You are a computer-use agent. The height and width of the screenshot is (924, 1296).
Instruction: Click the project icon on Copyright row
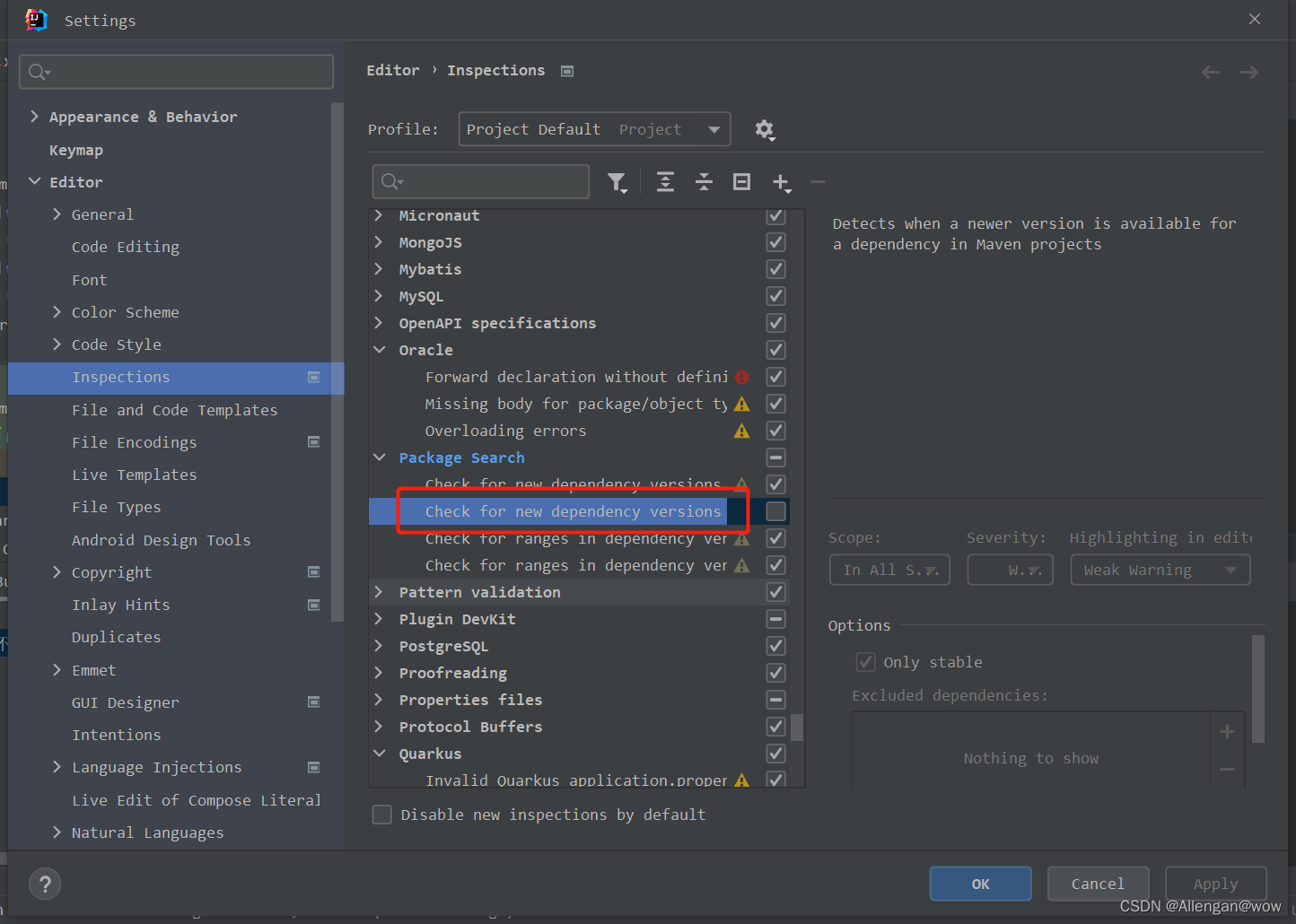pyautogui.click(x=314, y=571)
